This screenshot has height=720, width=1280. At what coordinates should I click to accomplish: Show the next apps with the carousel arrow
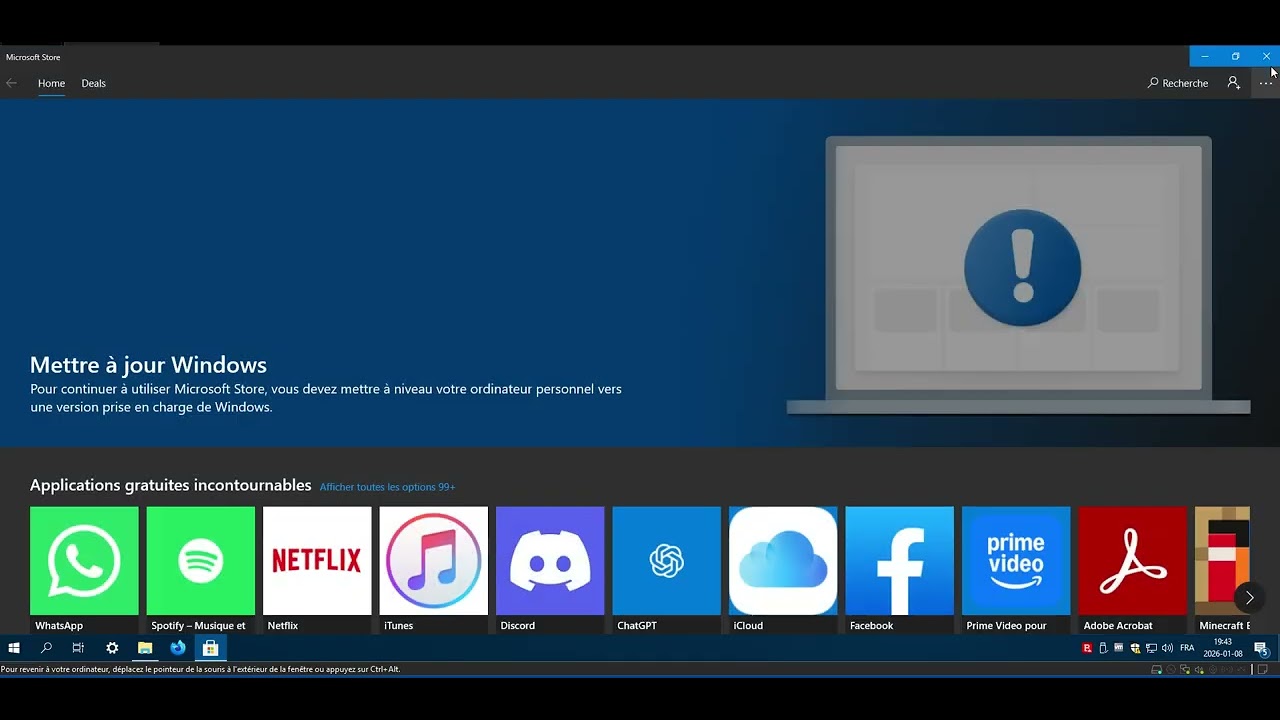(1249, 598)
